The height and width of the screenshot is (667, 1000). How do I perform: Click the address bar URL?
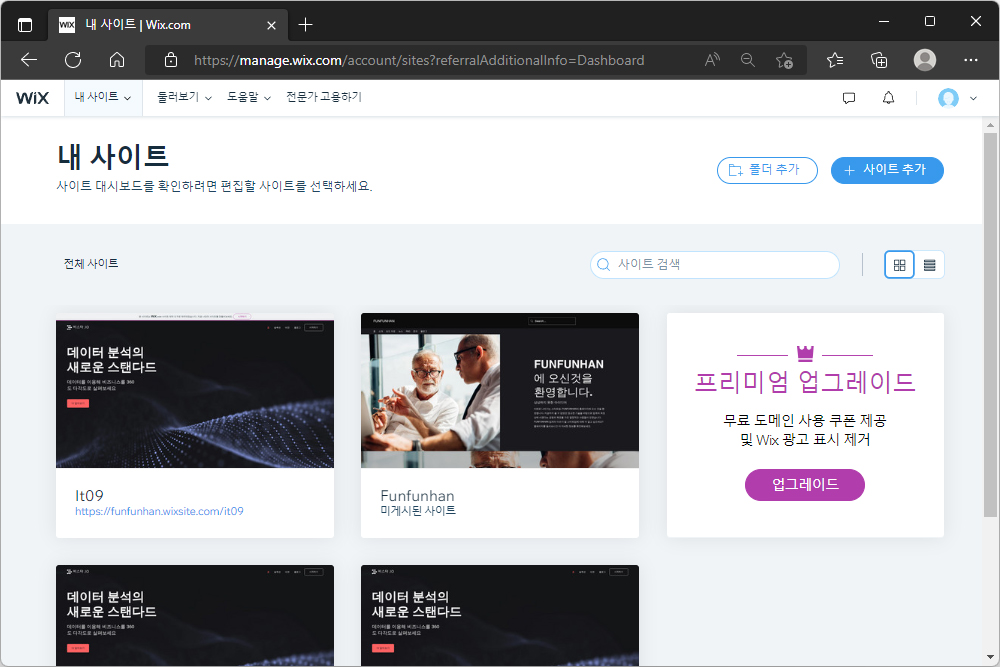pos(419,61)
